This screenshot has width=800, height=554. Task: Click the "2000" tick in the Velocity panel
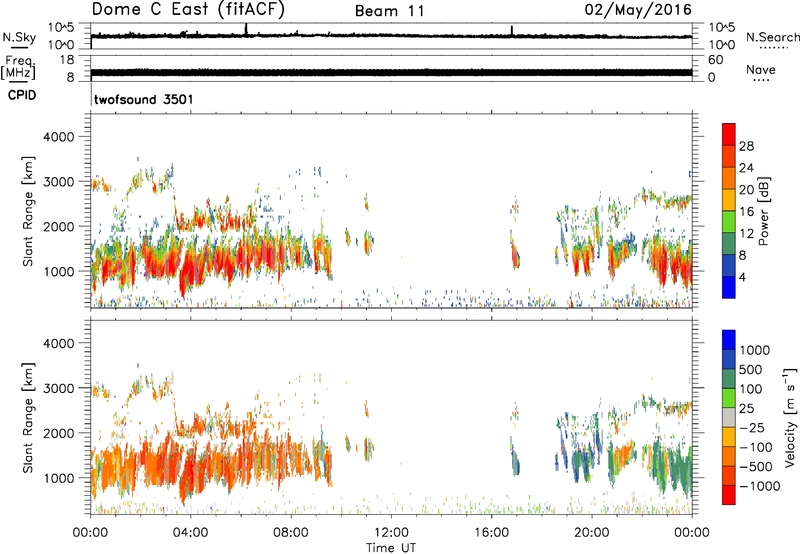[x=58, y=433]
